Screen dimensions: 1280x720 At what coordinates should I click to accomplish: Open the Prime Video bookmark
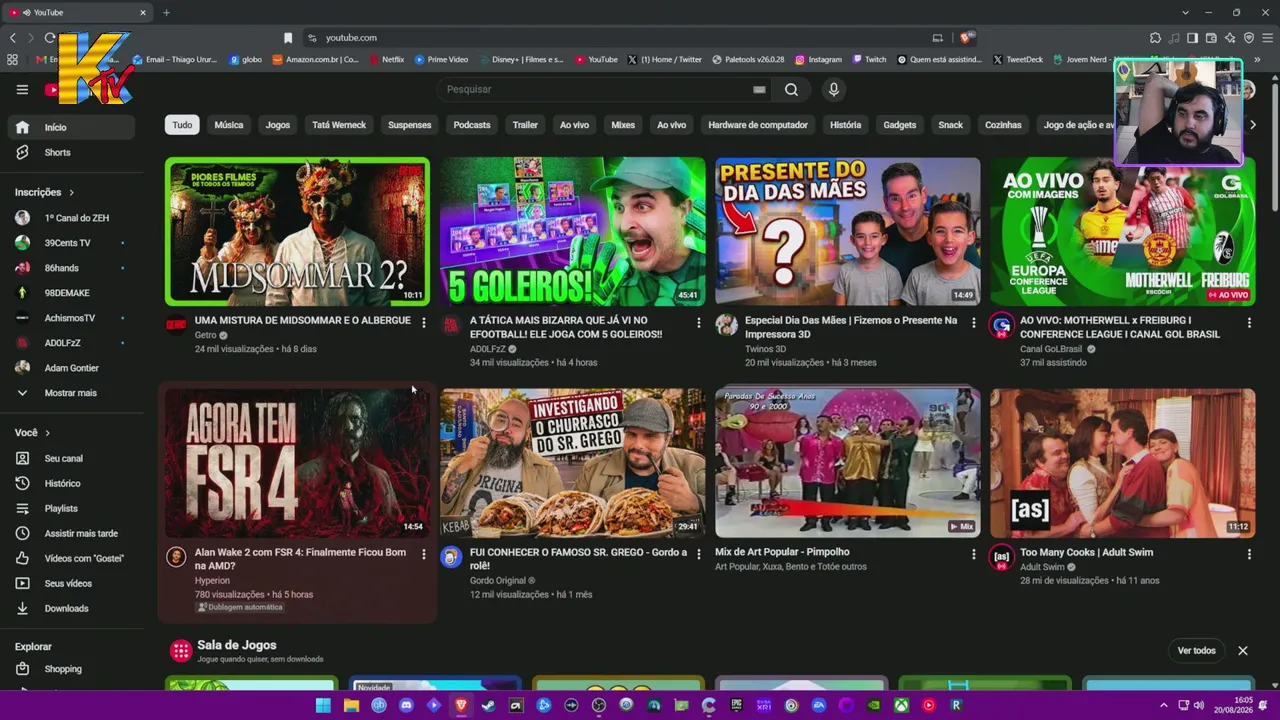click(442, 60)
